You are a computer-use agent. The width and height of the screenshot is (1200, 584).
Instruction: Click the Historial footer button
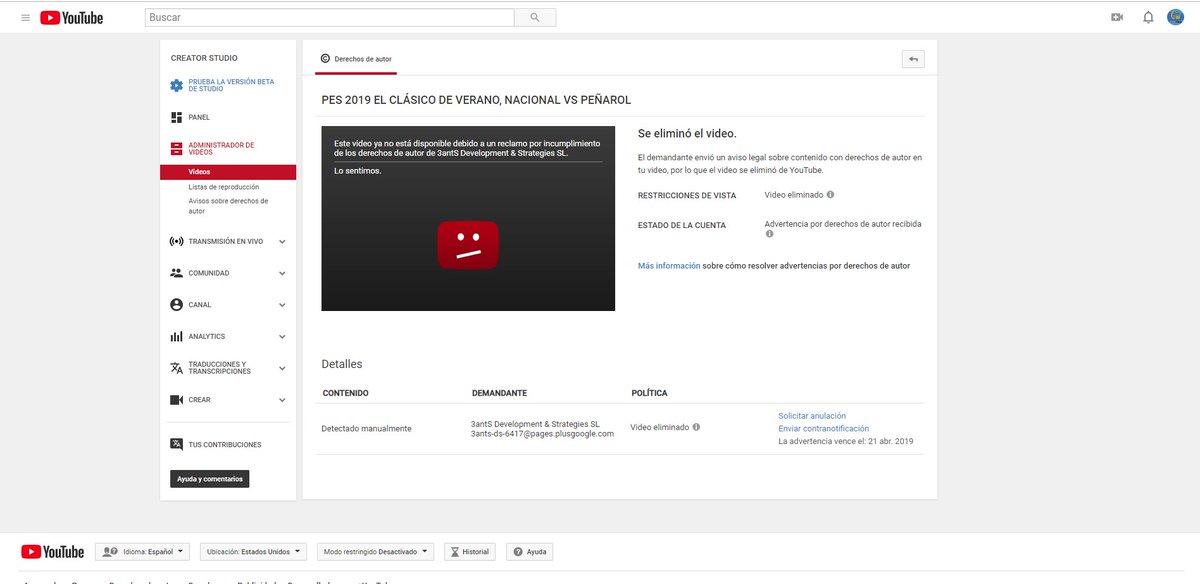(x=470, y=552)
